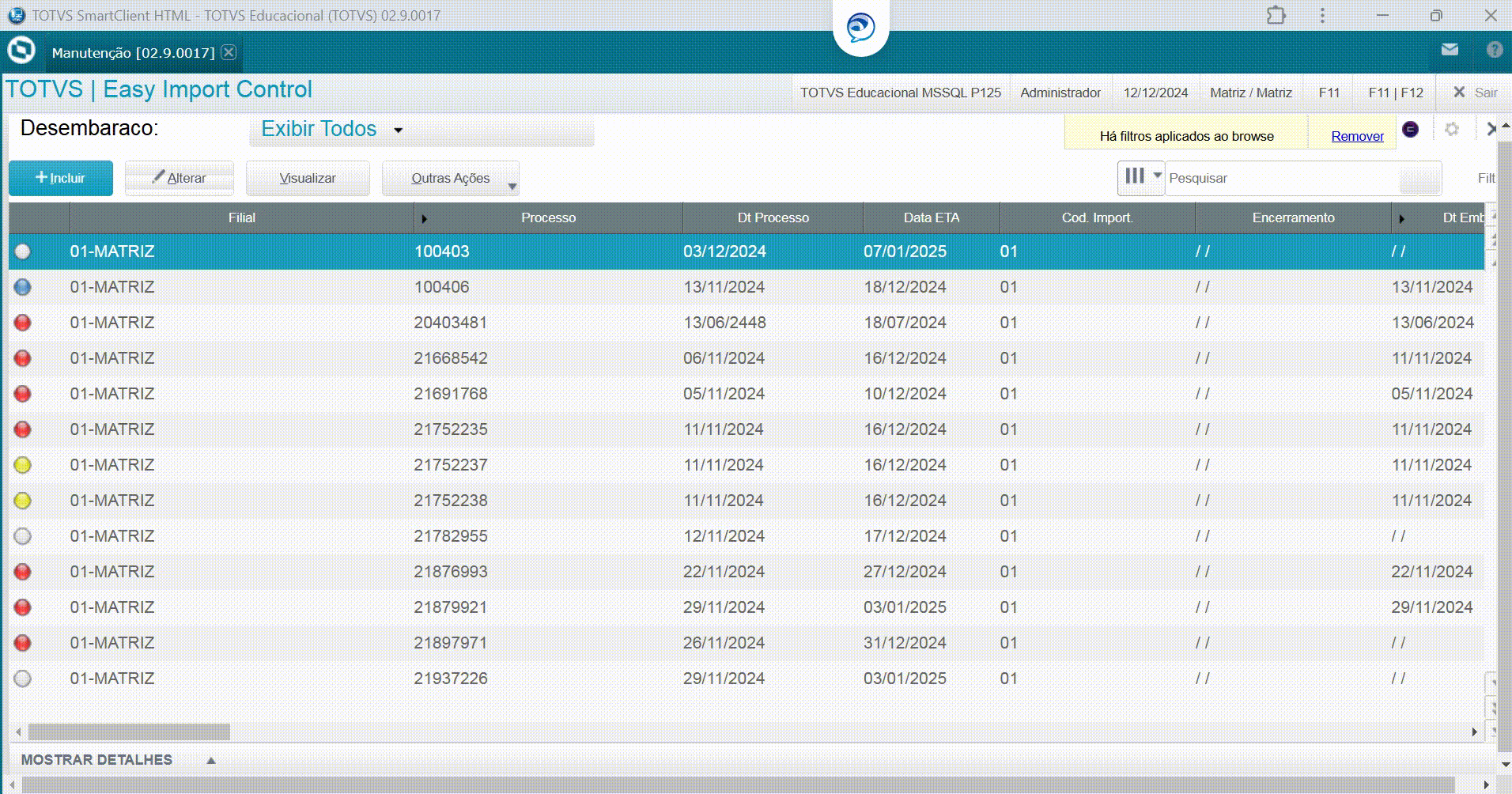Sort by the Data ETA column header
The width and height of the screenshot is (1512, 794).
[932, 218]
